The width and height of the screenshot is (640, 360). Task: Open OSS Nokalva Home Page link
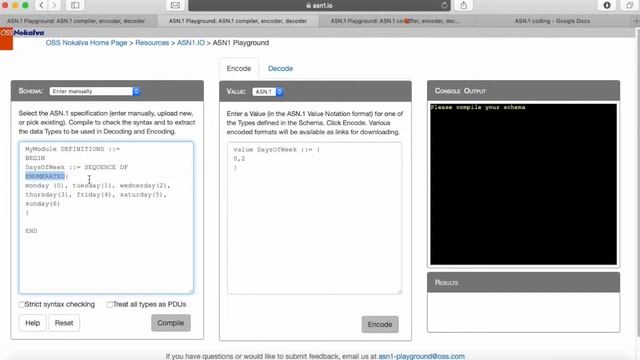(x=86, y=43)
